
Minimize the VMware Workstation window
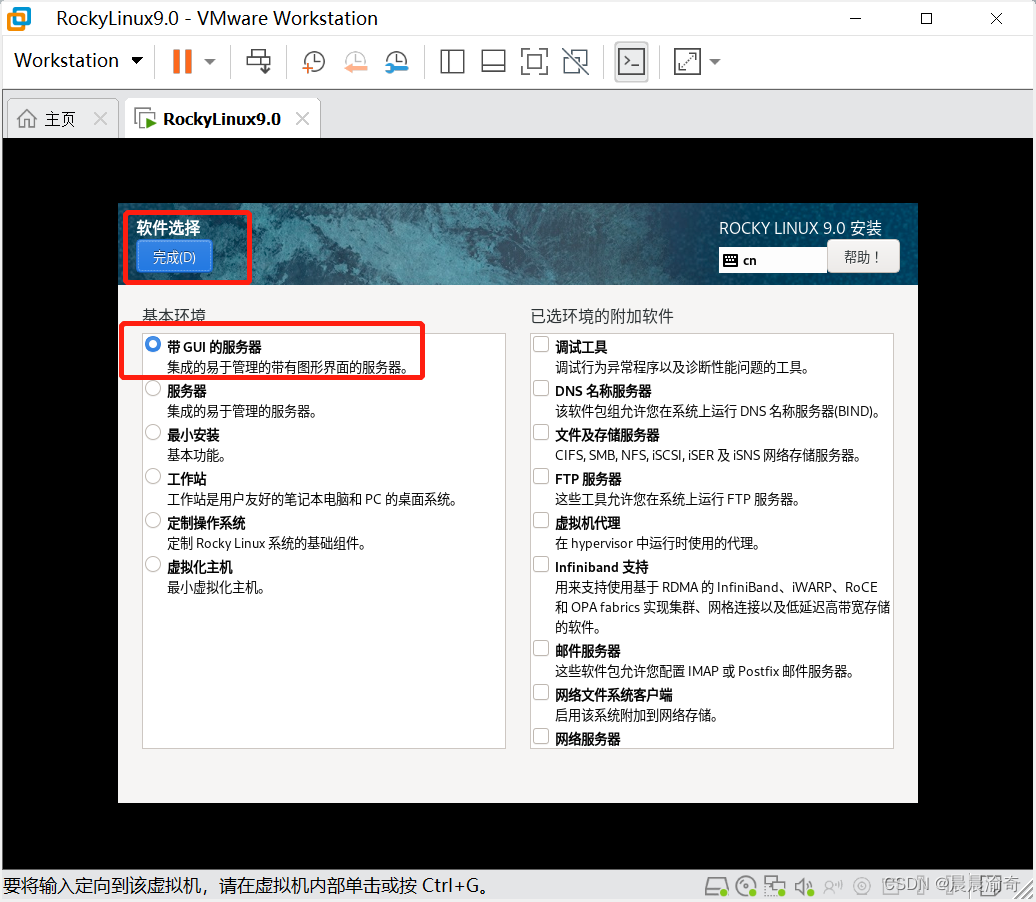856,19
